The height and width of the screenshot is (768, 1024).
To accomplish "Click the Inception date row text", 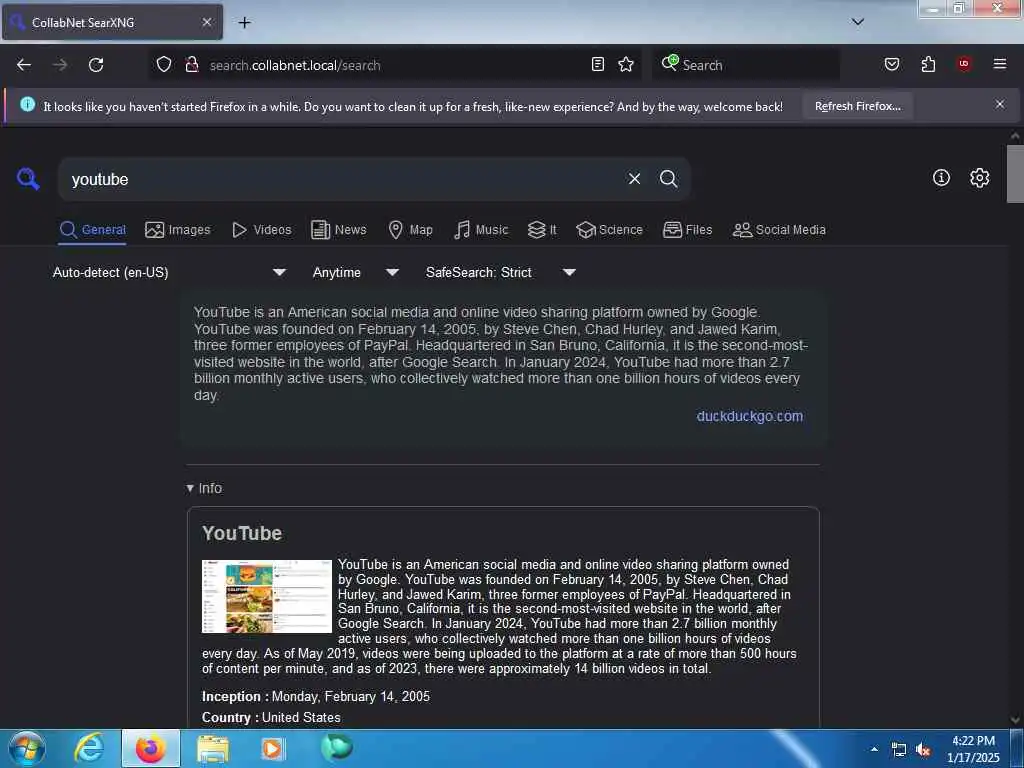I will (315, 697).
